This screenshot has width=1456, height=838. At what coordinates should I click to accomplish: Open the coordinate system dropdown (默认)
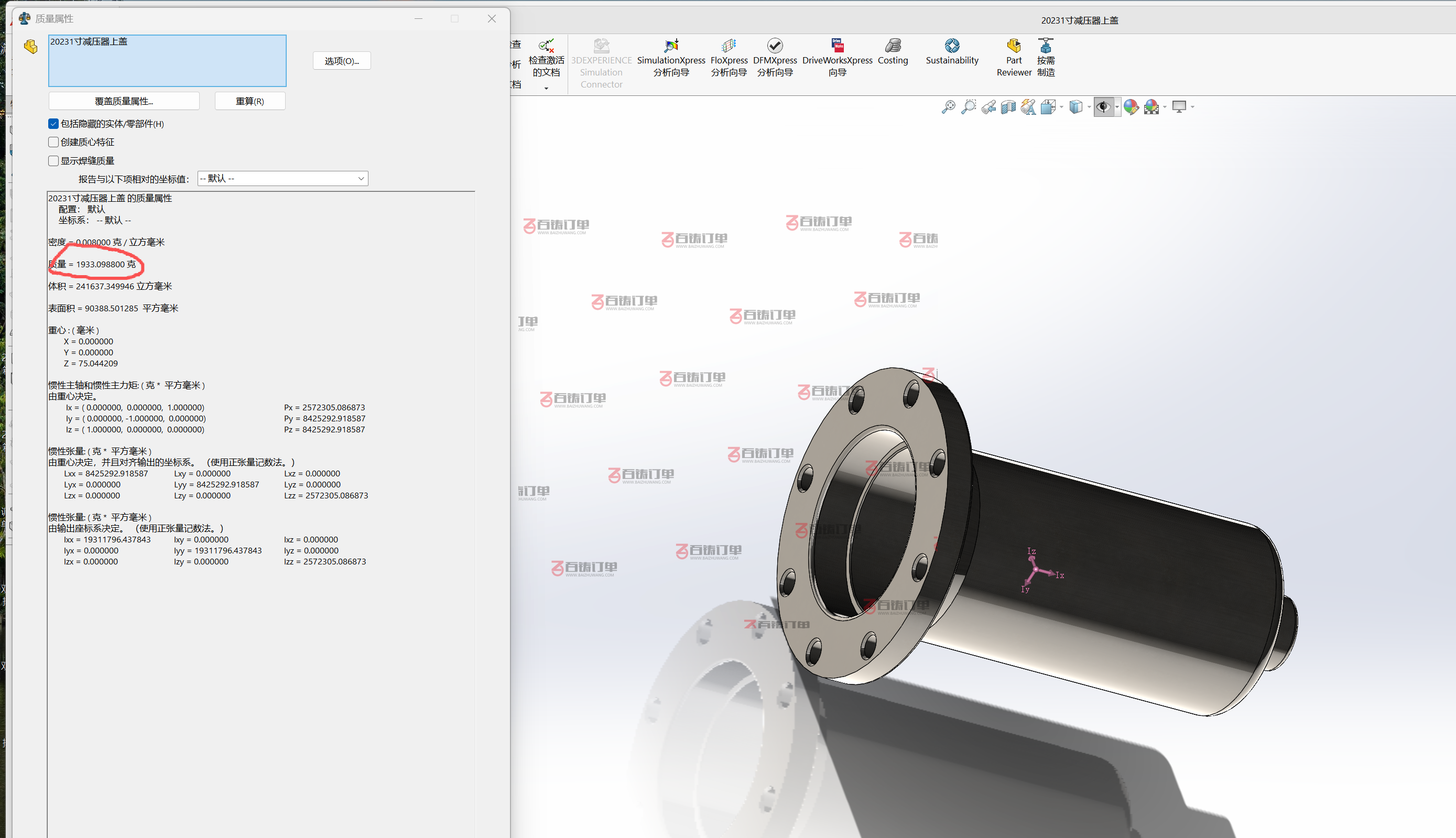click(282, 178)
